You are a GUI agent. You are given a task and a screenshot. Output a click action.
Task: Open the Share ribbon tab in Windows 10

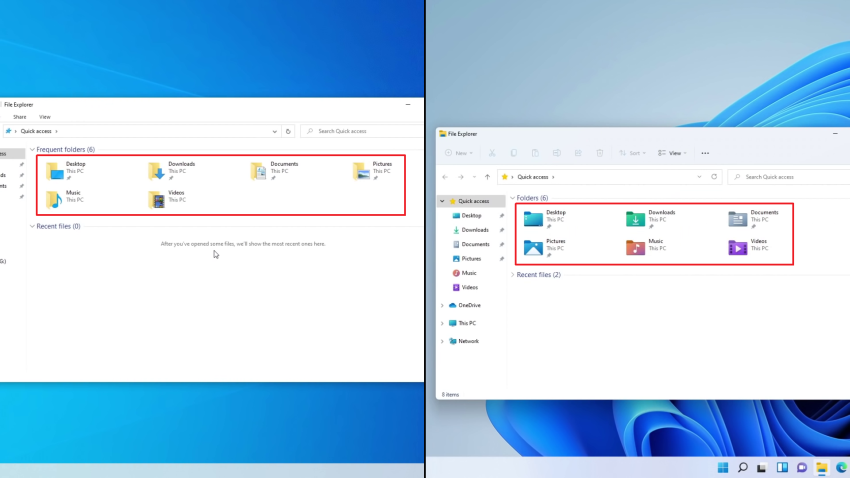click(20, 117)
